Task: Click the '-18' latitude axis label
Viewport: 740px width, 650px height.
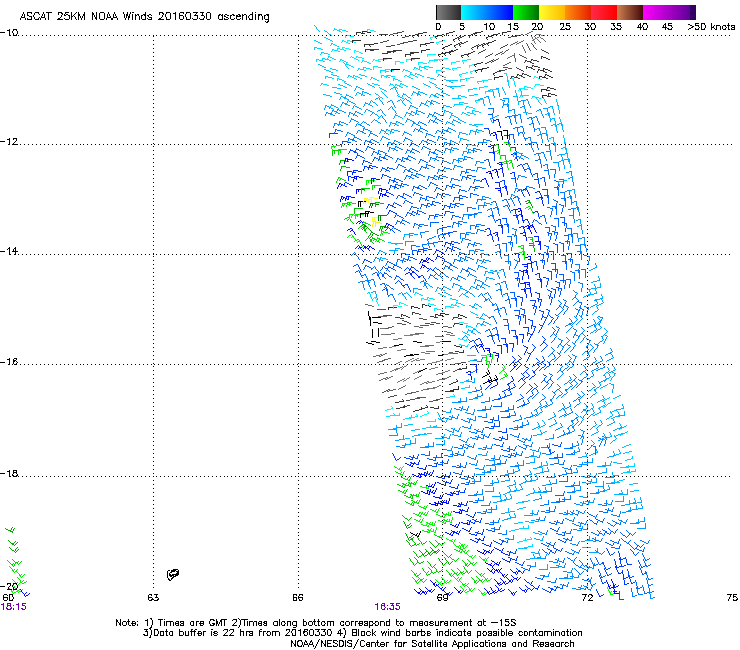Action: [9, 473]
